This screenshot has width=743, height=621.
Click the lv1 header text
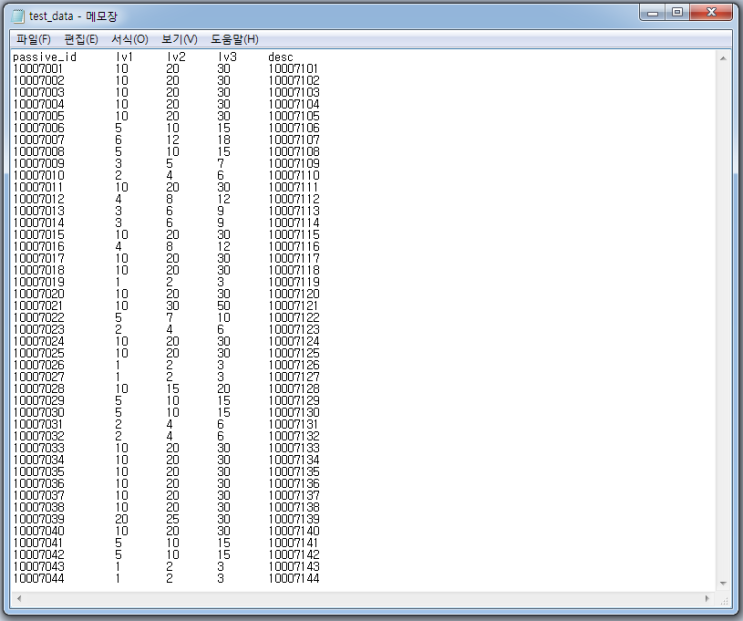[124, 57]
